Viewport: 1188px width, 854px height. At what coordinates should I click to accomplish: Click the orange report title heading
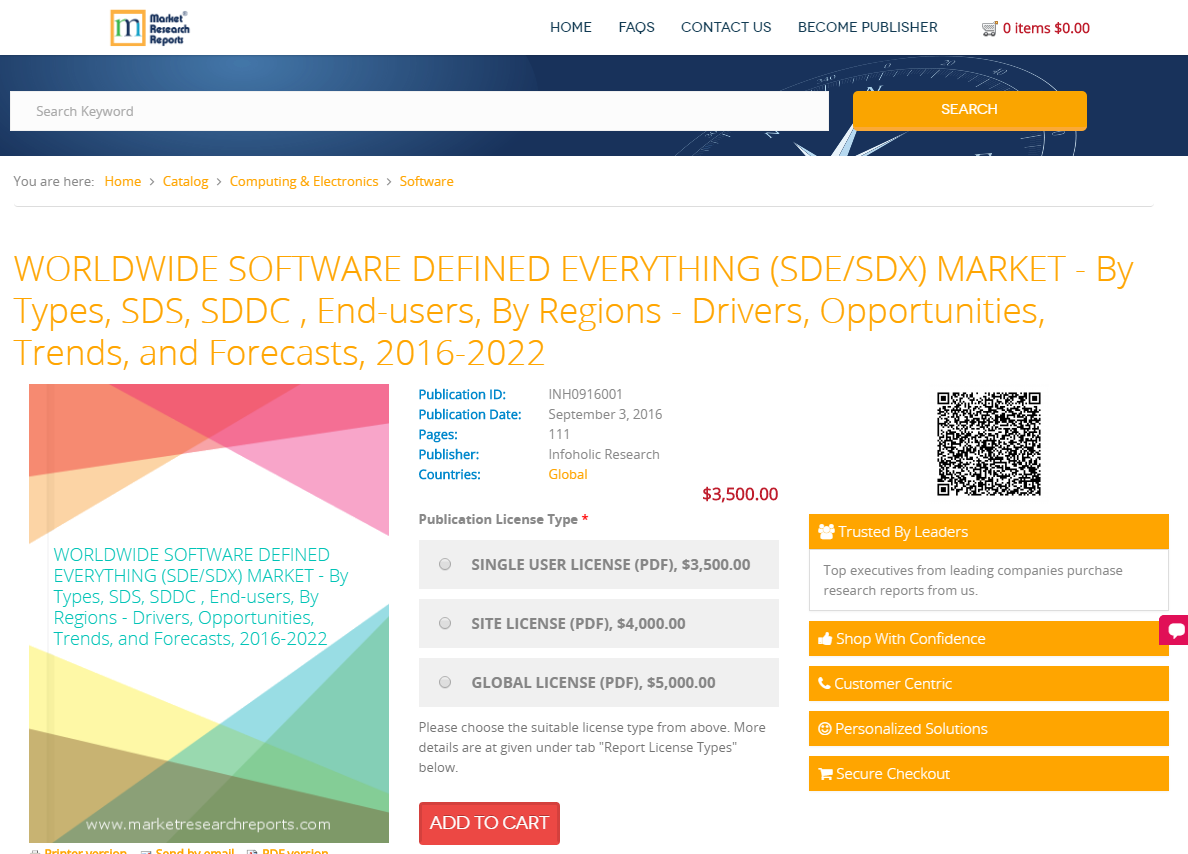coord(574,311)
